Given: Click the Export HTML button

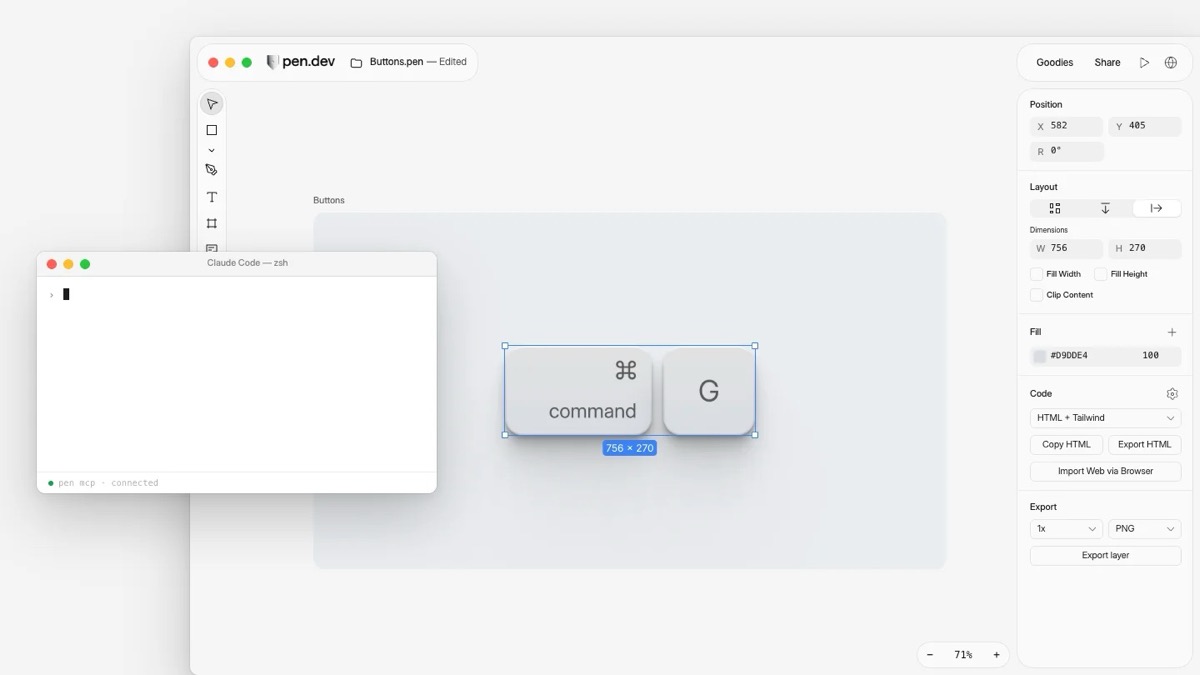Looking at the screenshot, I should pos(1144,445).
